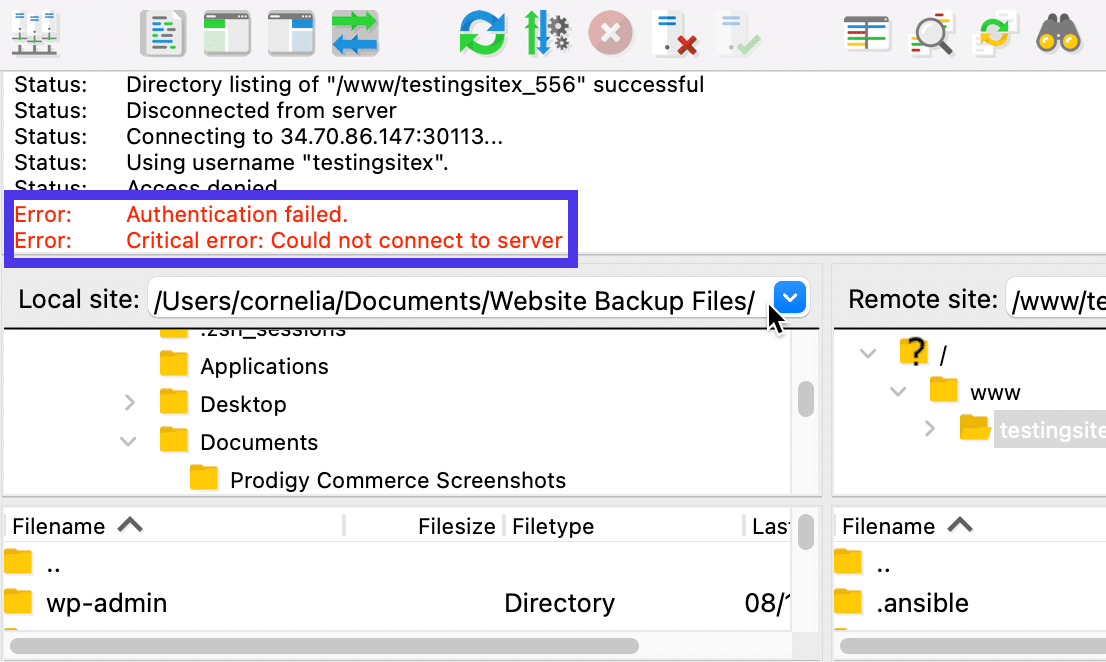Open the Local site path dropdown
1106x662 pixels.
click(x=789, y=297)
